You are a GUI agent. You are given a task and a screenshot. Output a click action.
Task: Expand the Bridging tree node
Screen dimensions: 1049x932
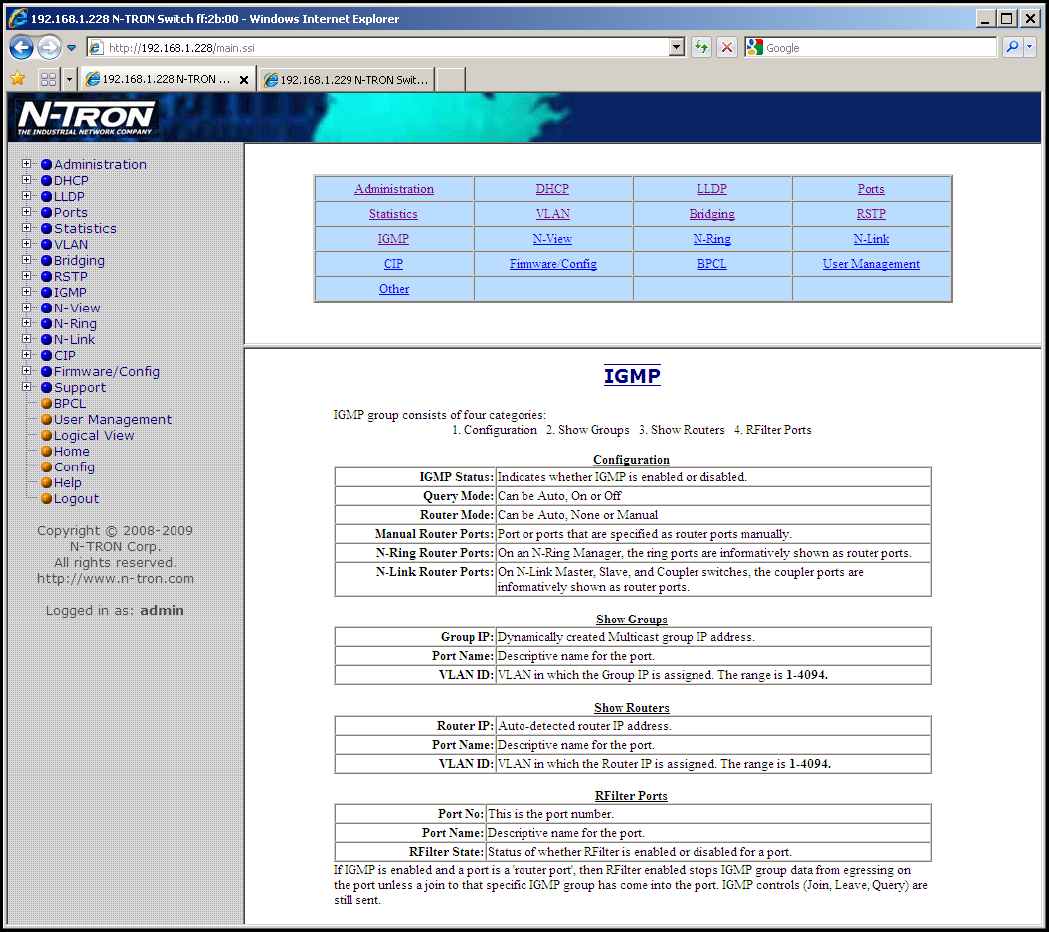click(x=26, y=260)
